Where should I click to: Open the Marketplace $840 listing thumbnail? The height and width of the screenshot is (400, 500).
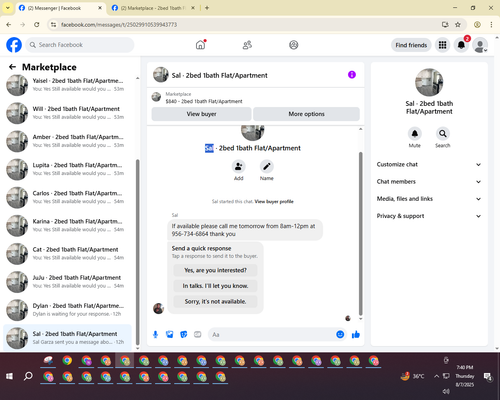coord(156,97)
